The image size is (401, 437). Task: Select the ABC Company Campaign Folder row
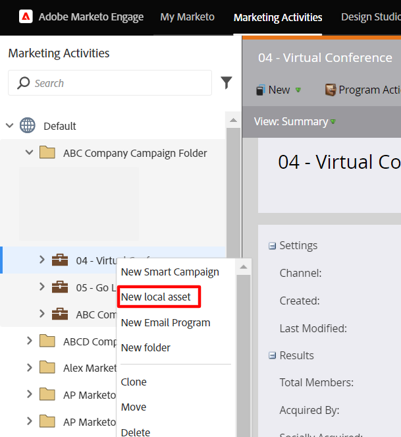tap(113, 153)
